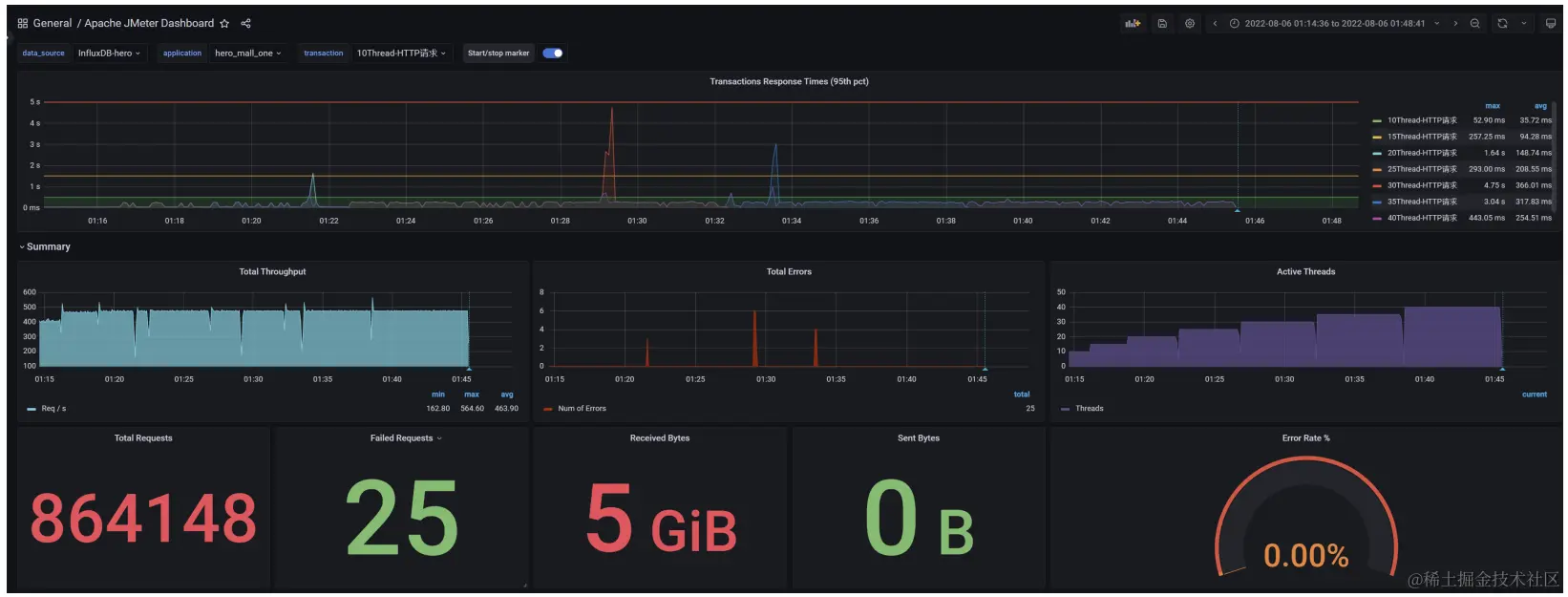
Task: Click the blue 35Thread-HTTP legend color swatch
Action: [1377, 203]
